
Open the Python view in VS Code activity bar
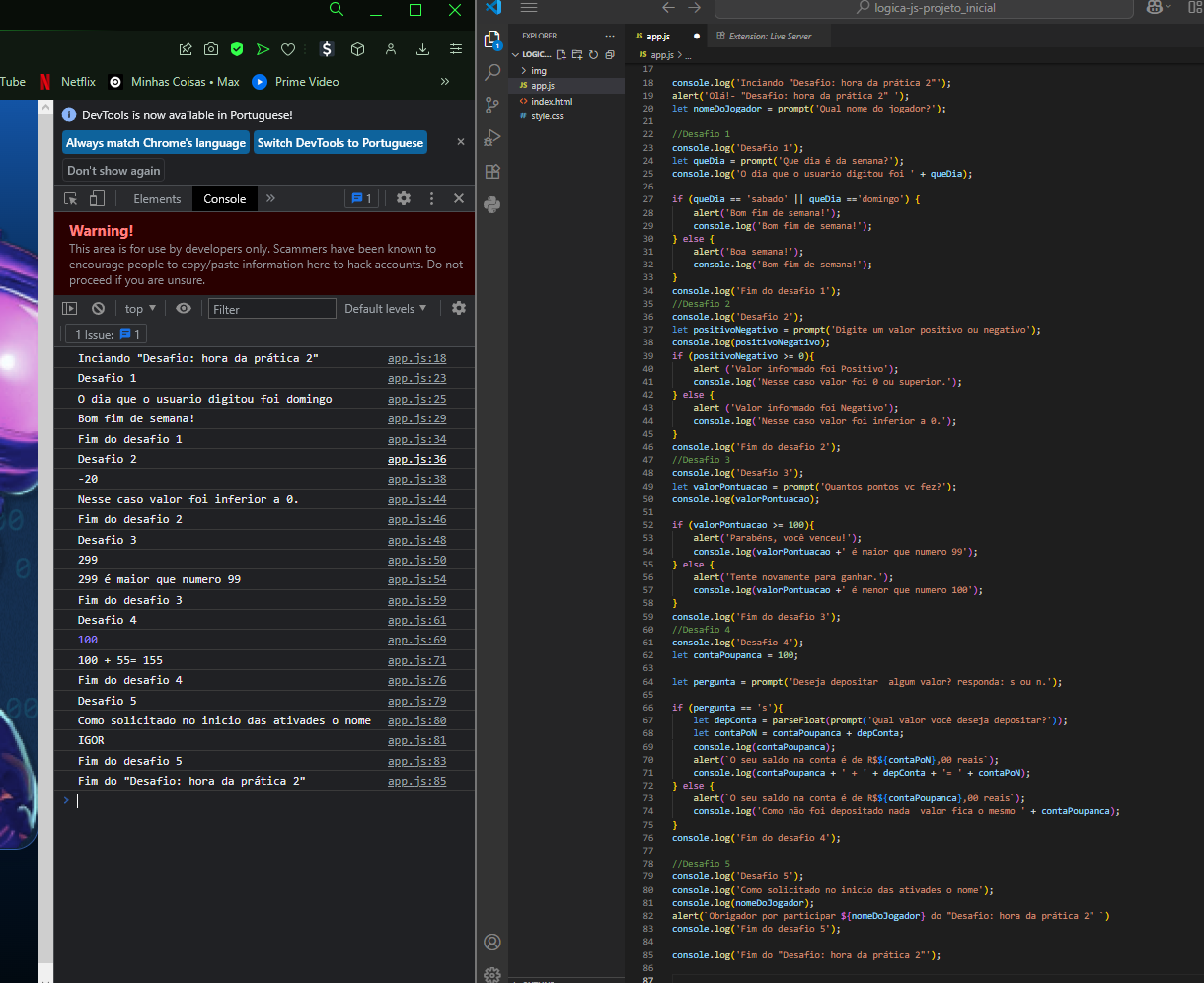point(493,204)
